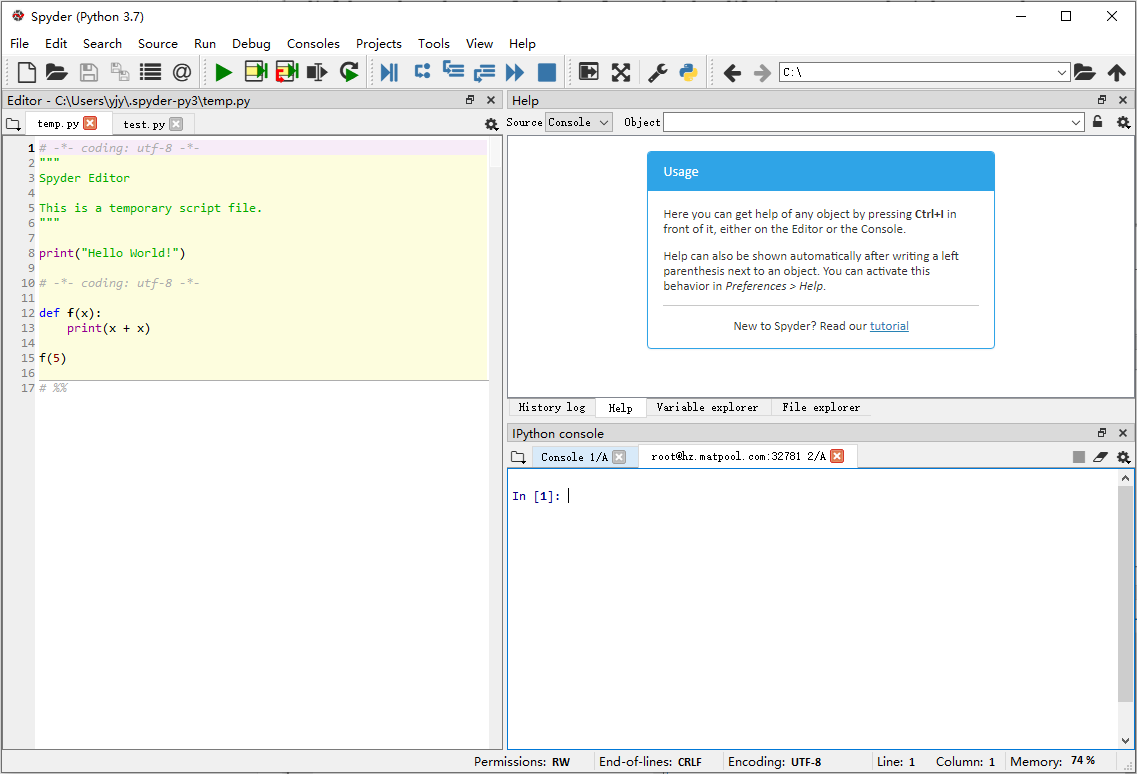The height and width of the screenshot is (774, 1137).
Task: Open Preferences via the wrench icon
Action: tap(657, 72)
